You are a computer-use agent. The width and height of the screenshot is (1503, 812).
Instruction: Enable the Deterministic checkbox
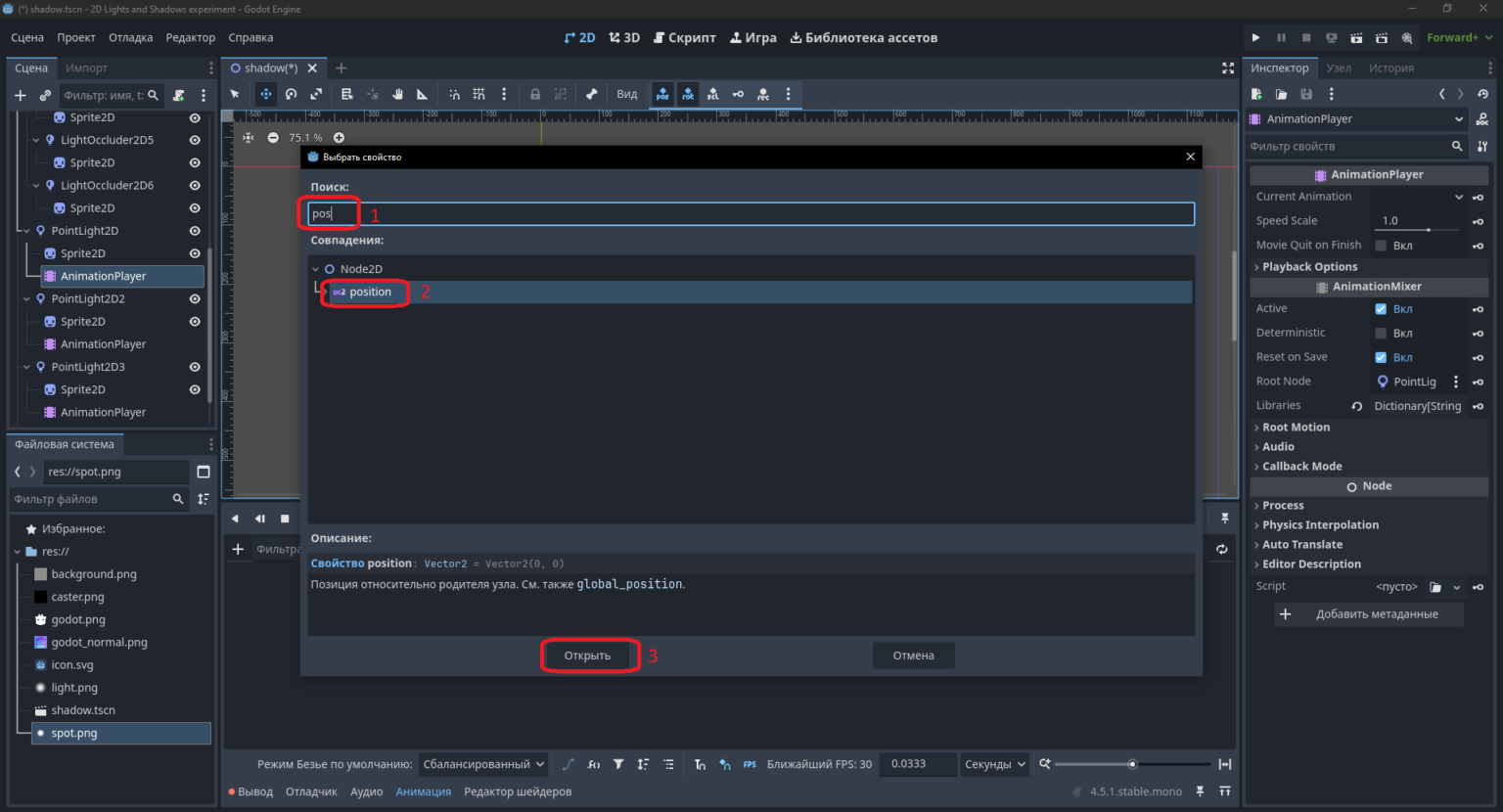point(1381,333)
